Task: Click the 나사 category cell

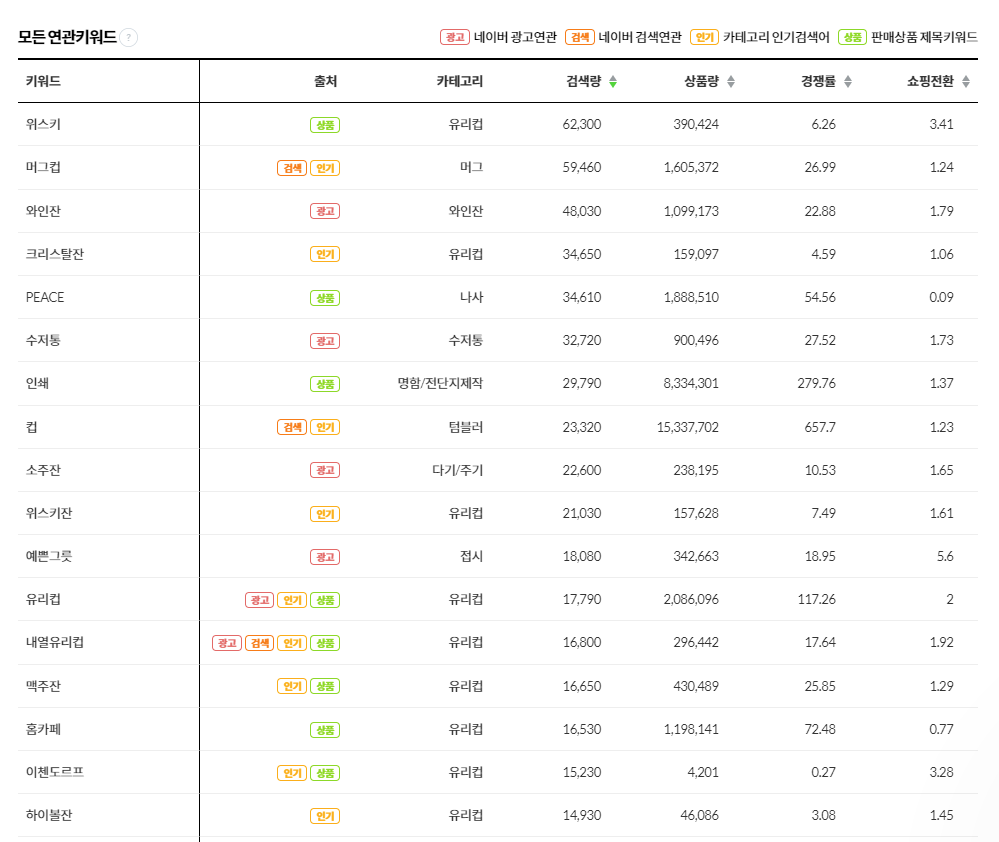Action: coord(471,297)
